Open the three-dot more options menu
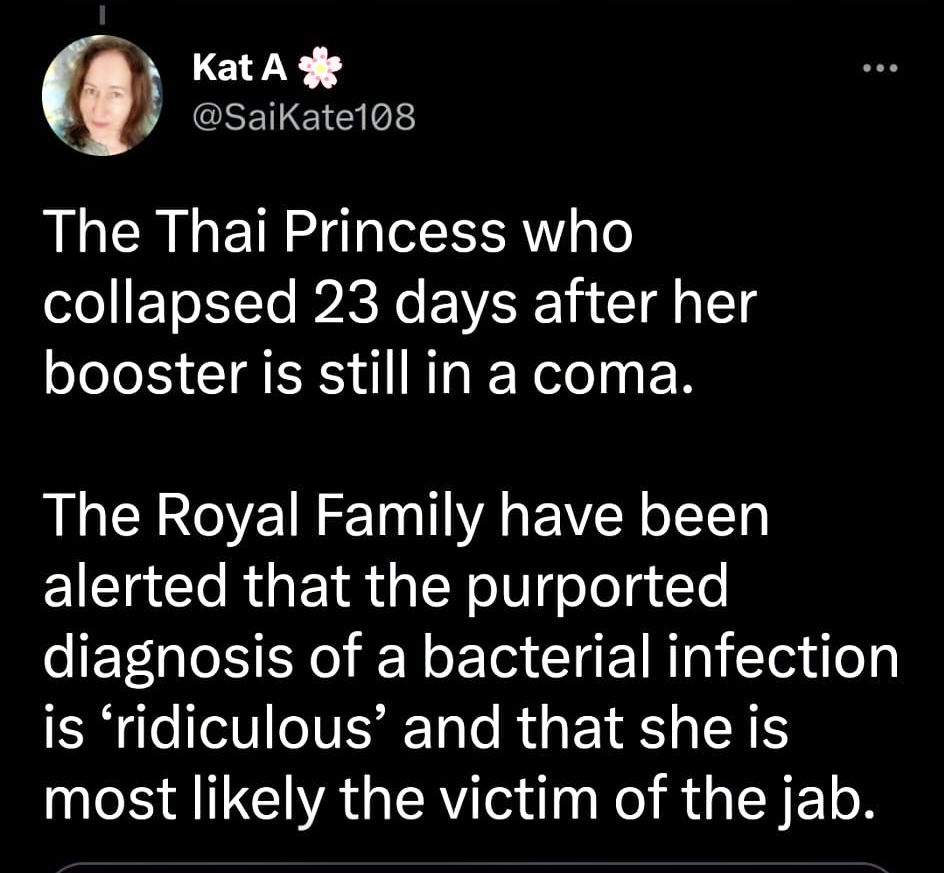This screenshot has width=944, height=873. 880,68
